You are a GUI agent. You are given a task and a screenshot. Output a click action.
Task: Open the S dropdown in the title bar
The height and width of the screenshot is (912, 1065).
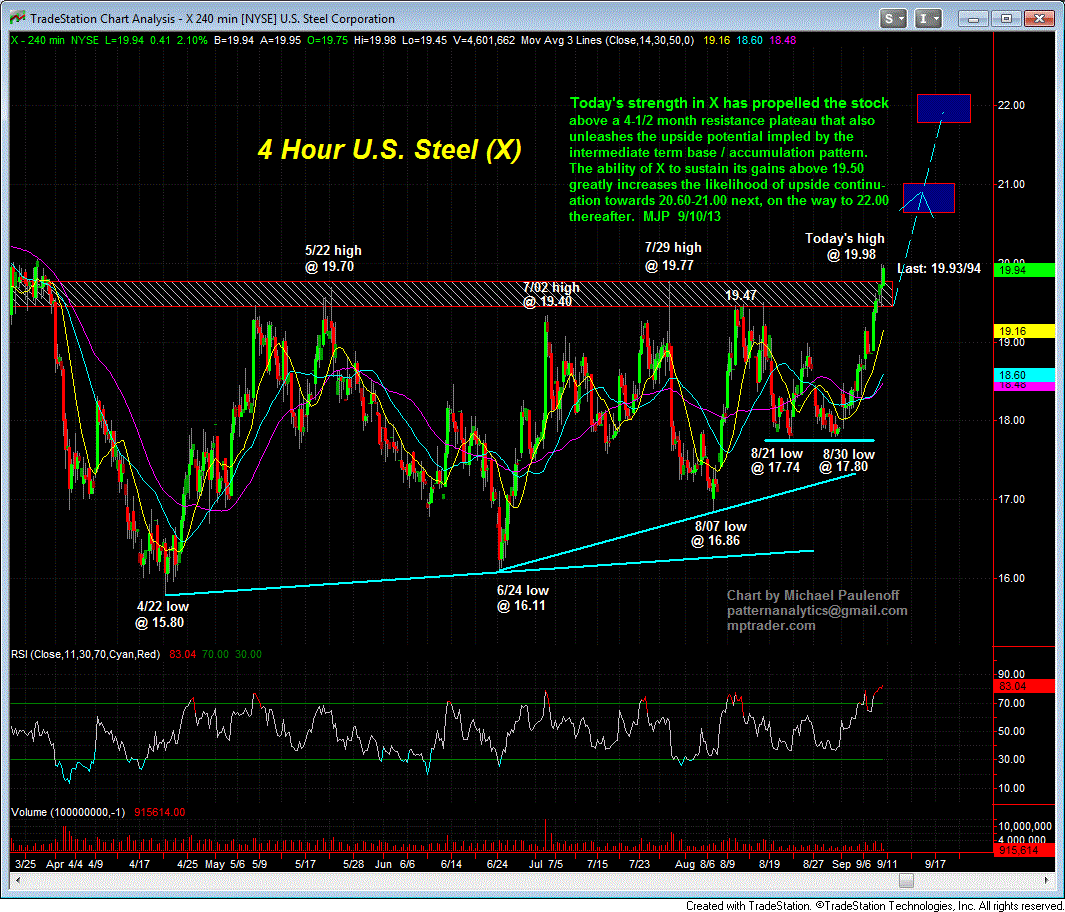coord(895,18)
